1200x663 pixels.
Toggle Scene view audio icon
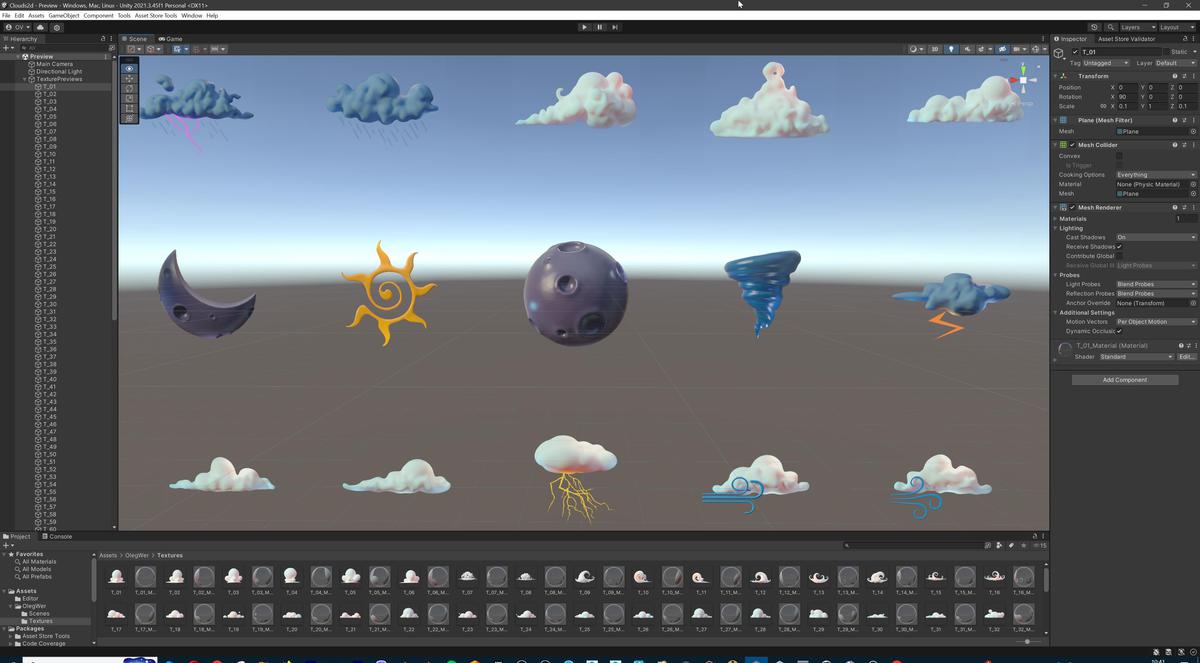[967, 49]
